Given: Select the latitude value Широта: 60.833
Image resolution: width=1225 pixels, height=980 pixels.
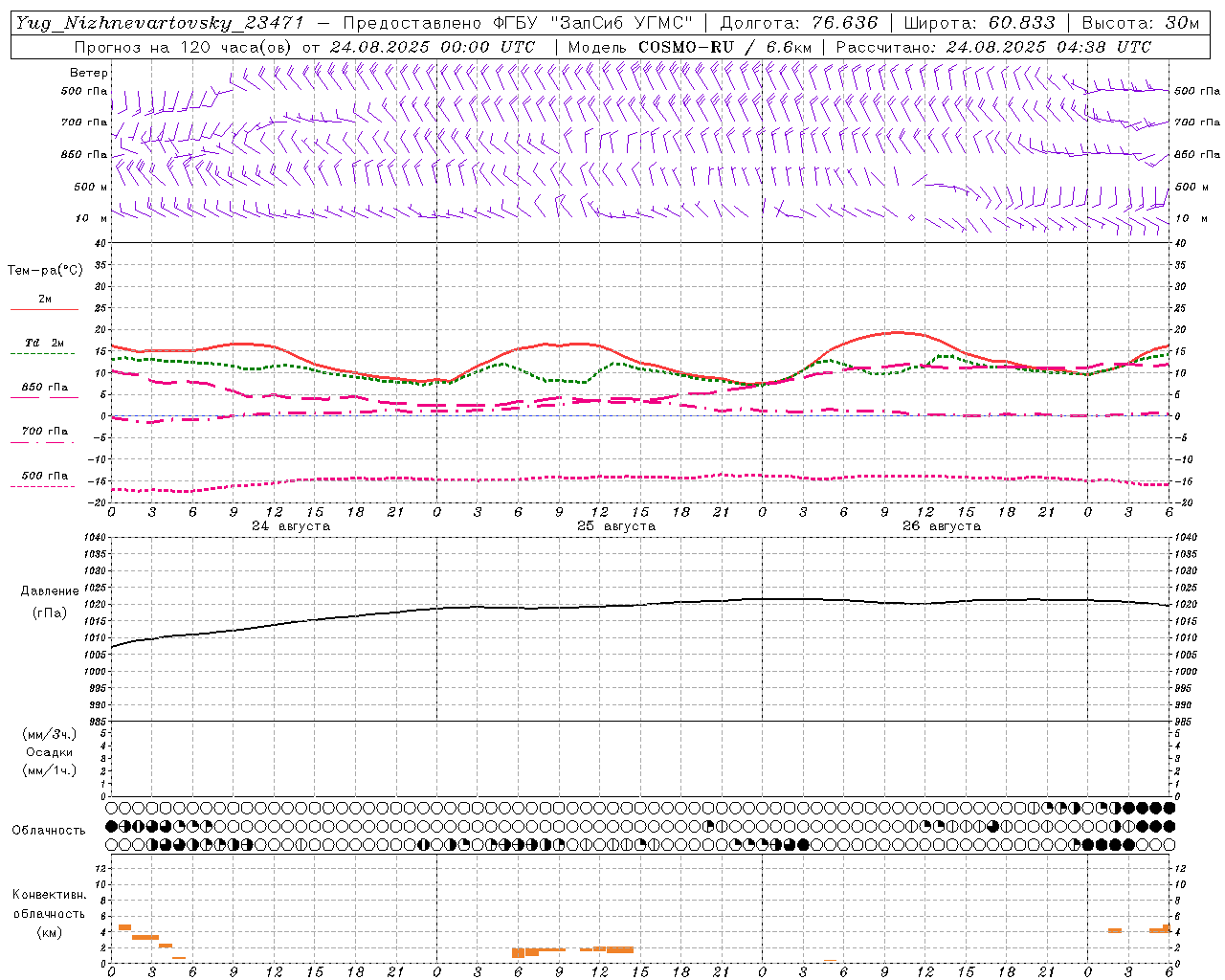Looking at the screenshot, I should coord(979,23).
